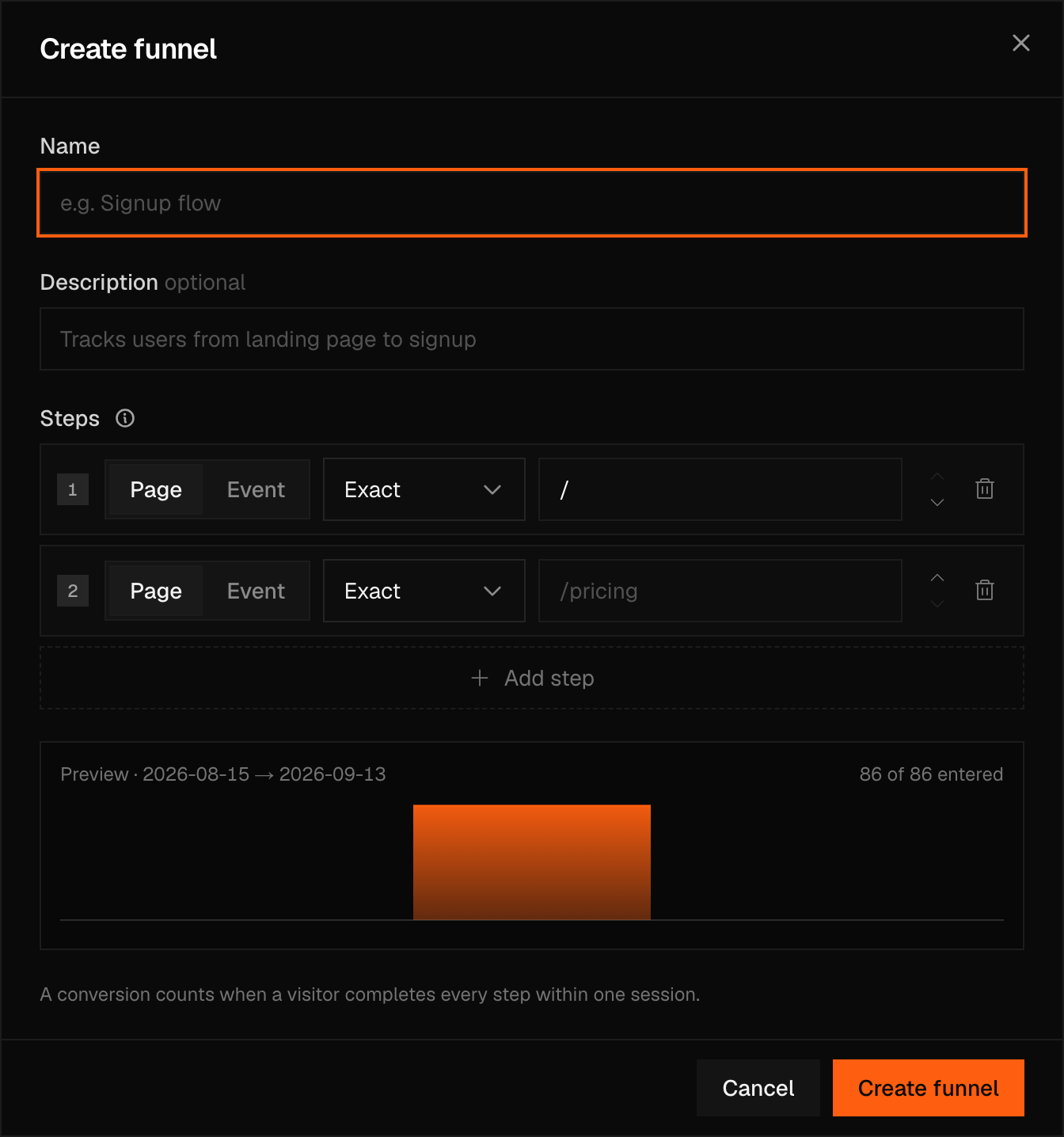Screen dimensions: 1064x1137
Task: Open step 2 Exact match dropdown
Action: pos(424,591)
